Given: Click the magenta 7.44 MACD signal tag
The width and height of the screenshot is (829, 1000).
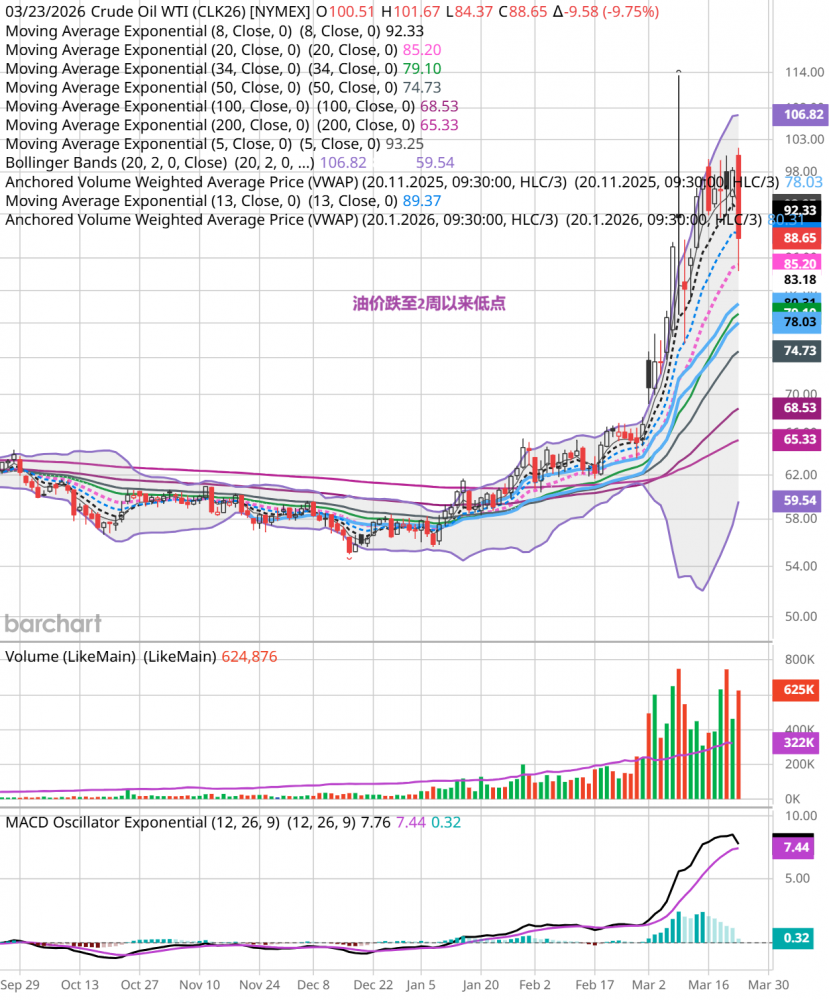Looking at the screenshot, I should tap(799, 847).
